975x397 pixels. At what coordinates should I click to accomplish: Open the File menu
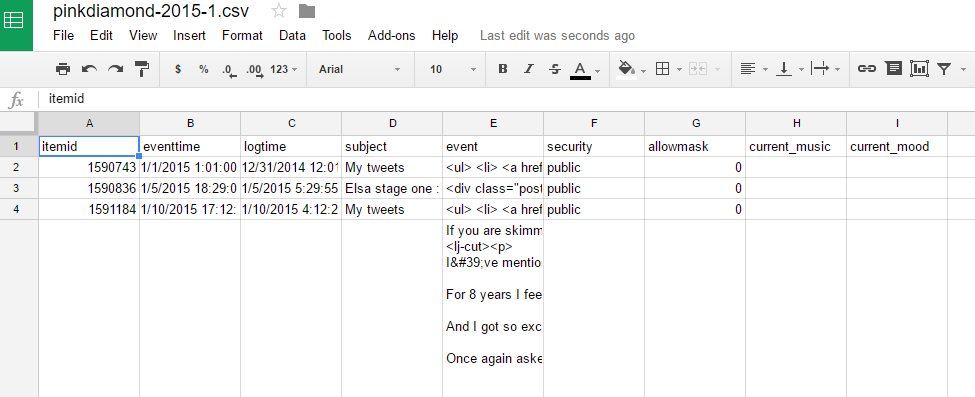[x=63, y=35]
